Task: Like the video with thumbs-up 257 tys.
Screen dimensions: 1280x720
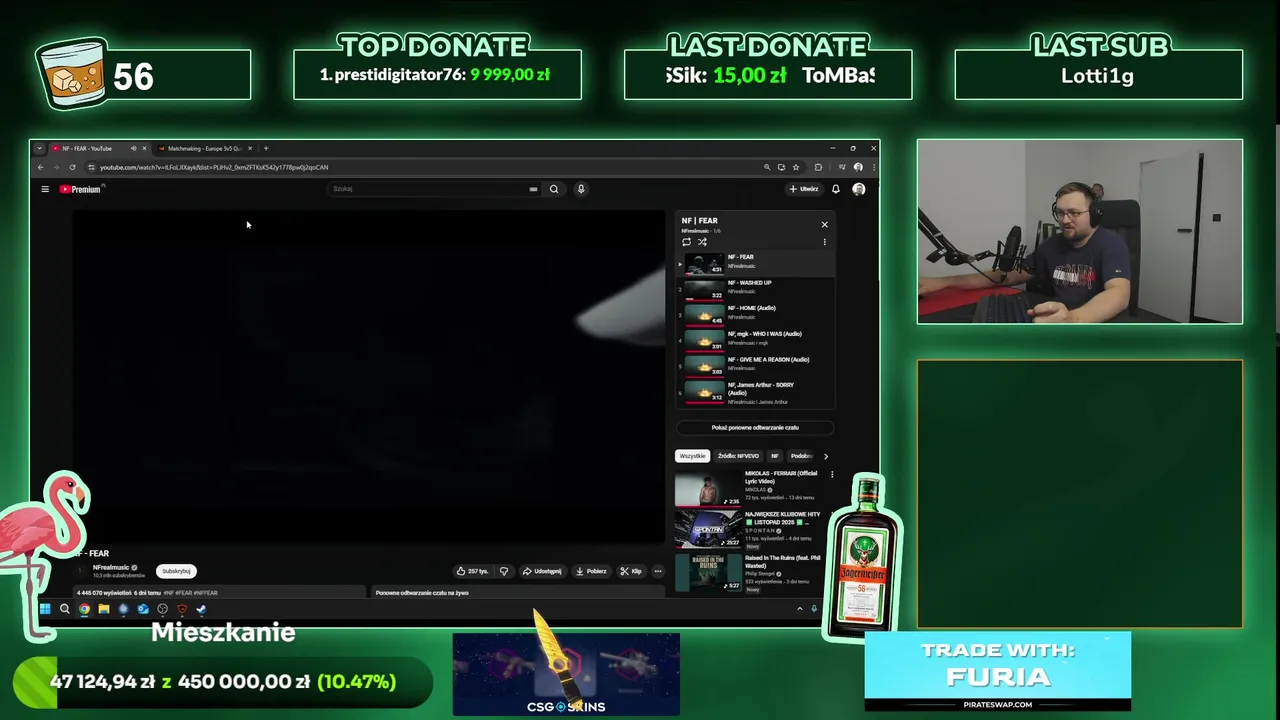Action: coord(472,571)
